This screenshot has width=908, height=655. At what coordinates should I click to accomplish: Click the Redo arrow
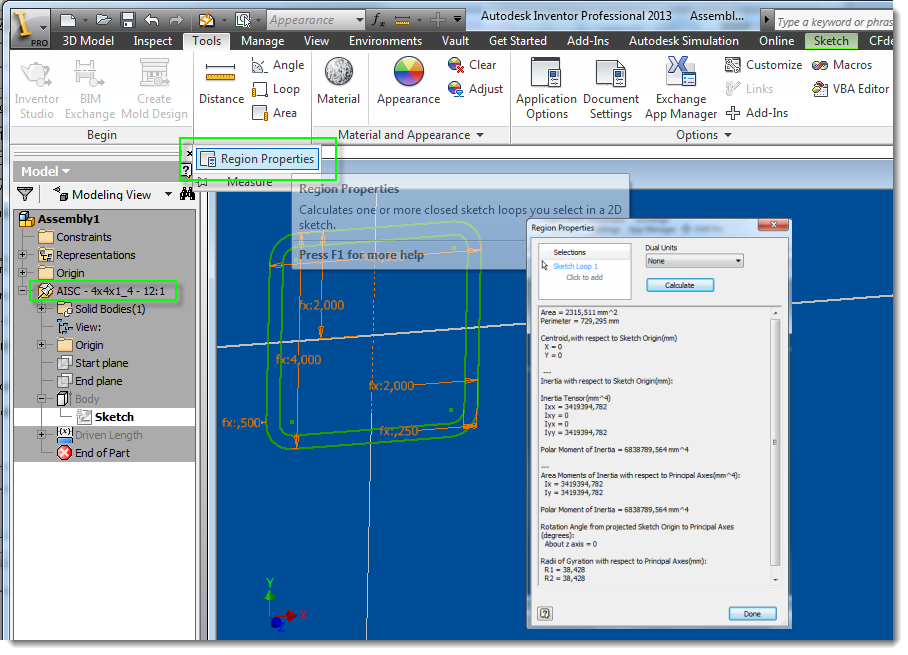(x=176, y=20)
